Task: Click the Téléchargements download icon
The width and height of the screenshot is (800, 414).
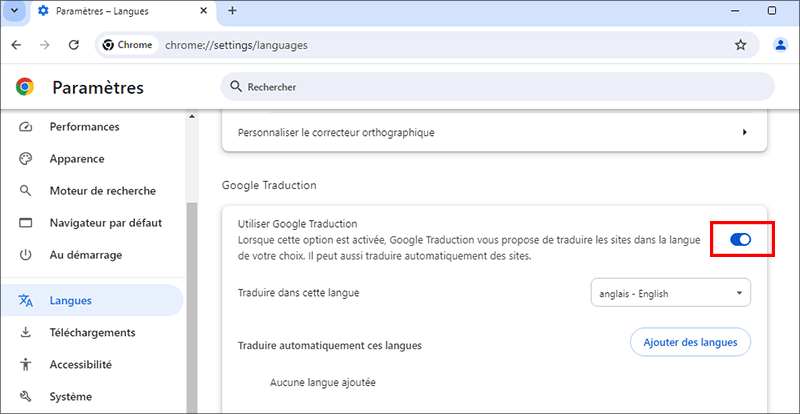Action: 25,333
